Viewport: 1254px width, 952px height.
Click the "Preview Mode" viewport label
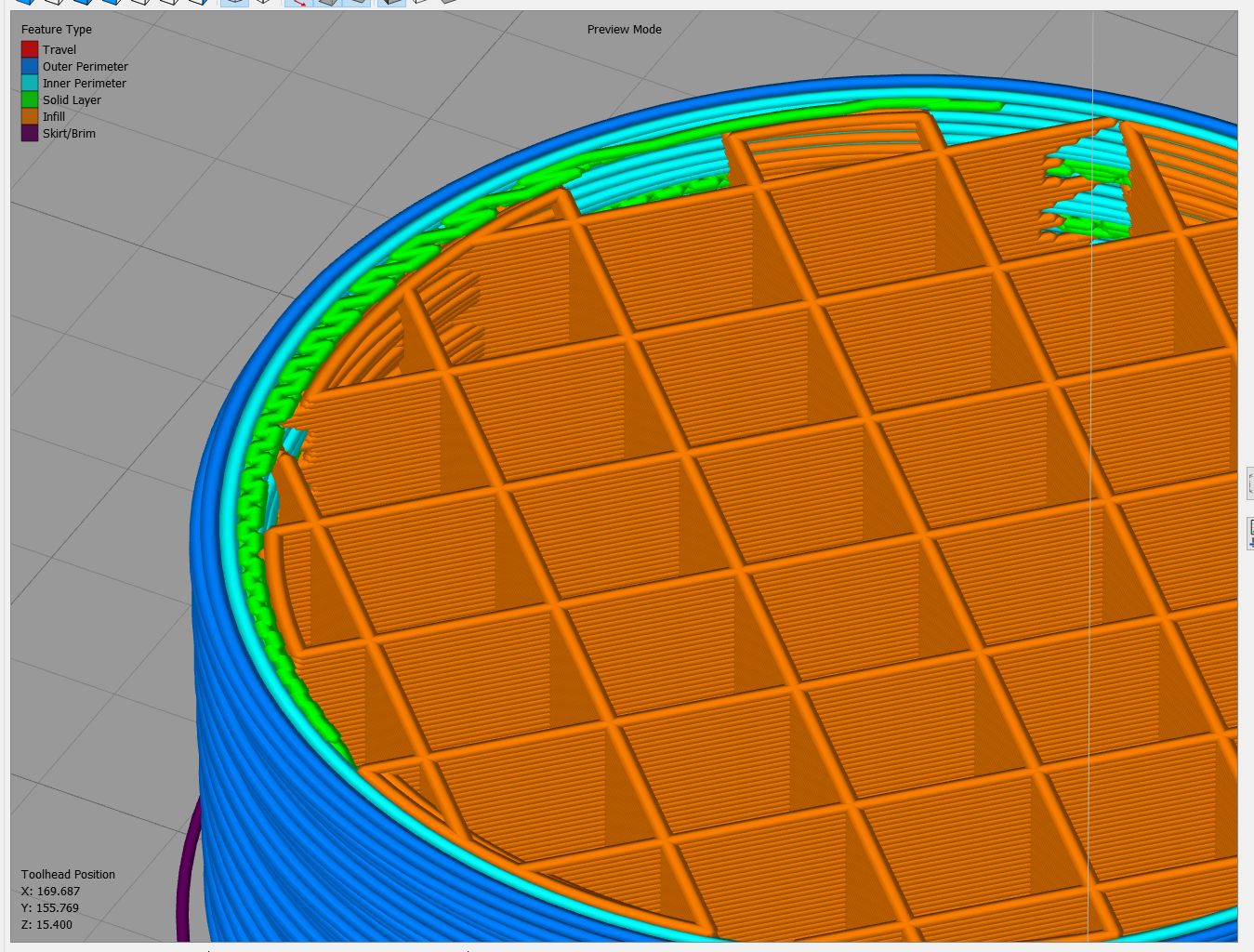625,30
